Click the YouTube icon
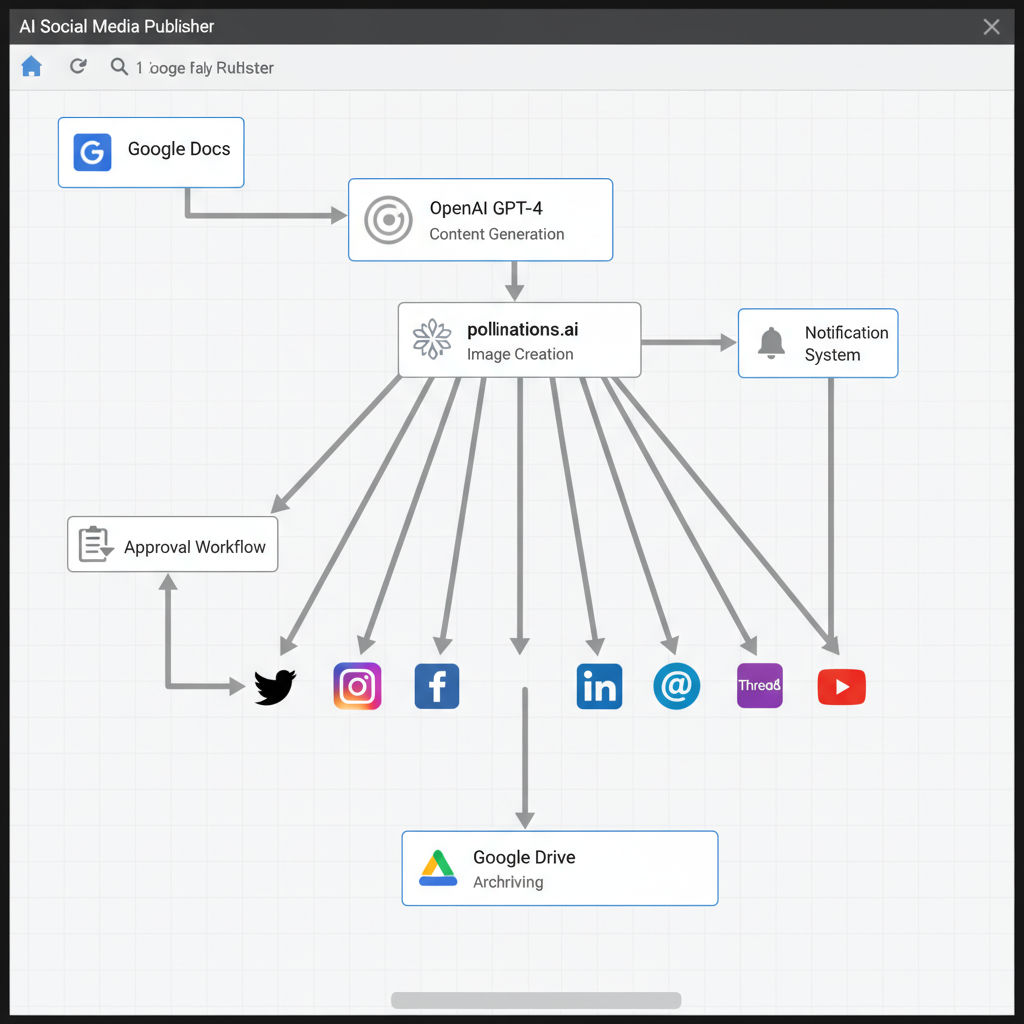Screen dimensions: 1024x1024 (841, 686)
